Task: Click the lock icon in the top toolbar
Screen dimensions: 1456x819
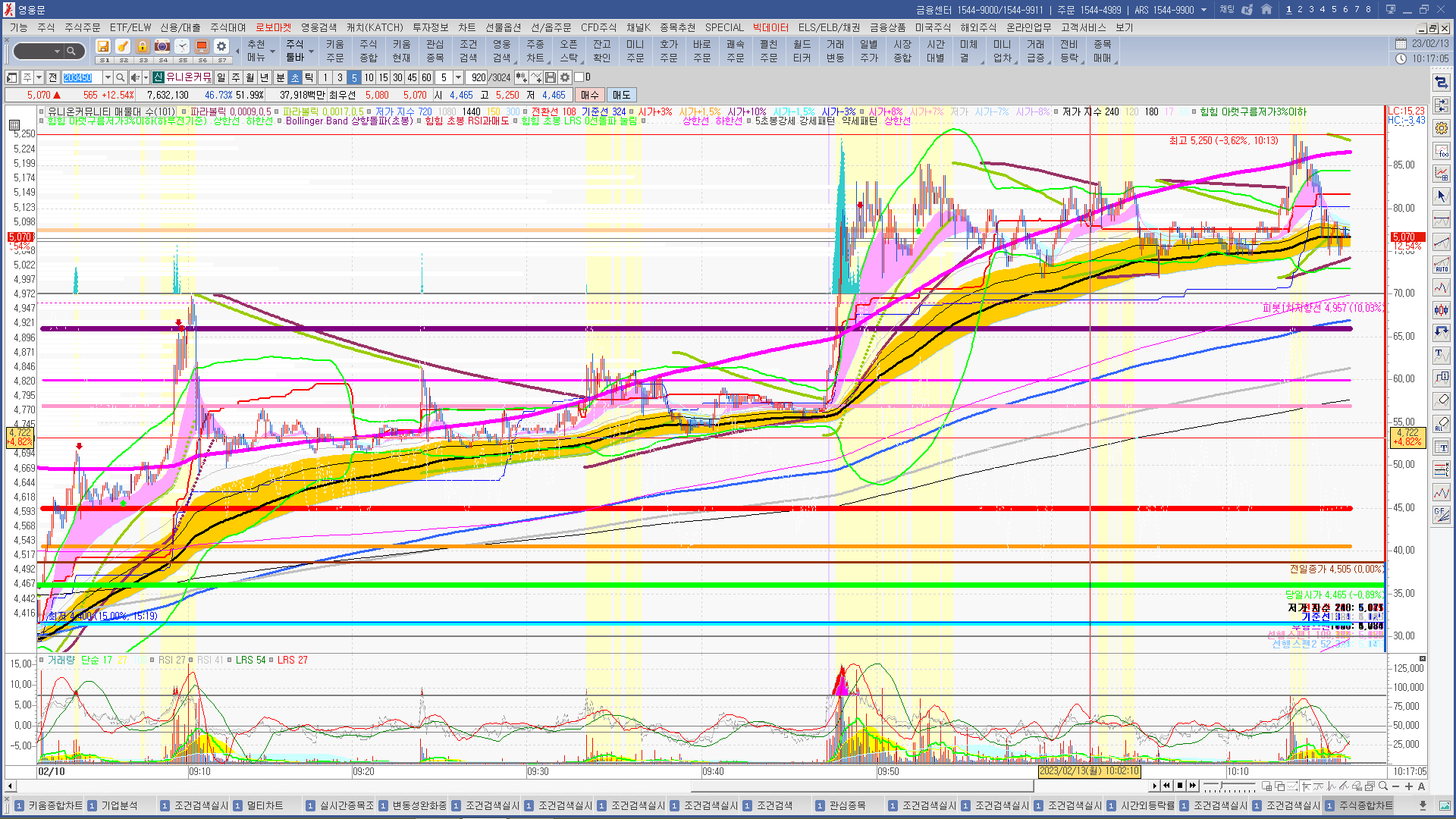Action: coord(143,47)
